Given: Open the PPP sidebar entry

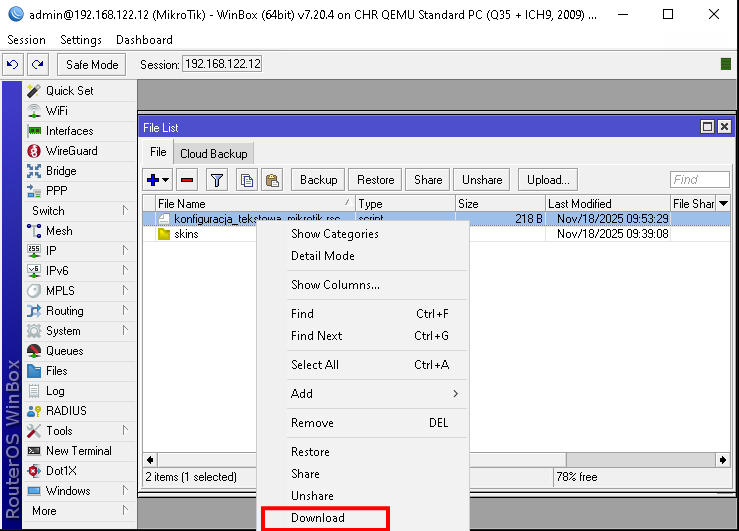Looking at the screenshot, I should click(79, 191).
